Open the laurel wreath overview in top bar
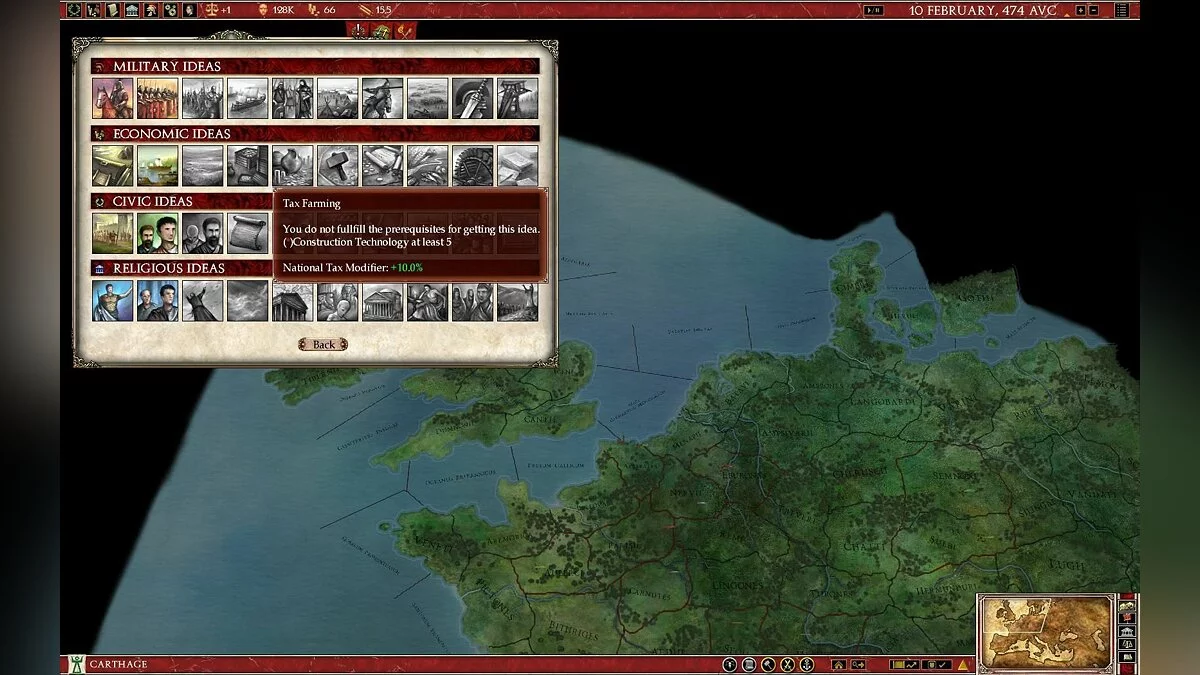The width and height of the screenshot is (1200, 675). point(75,10)
